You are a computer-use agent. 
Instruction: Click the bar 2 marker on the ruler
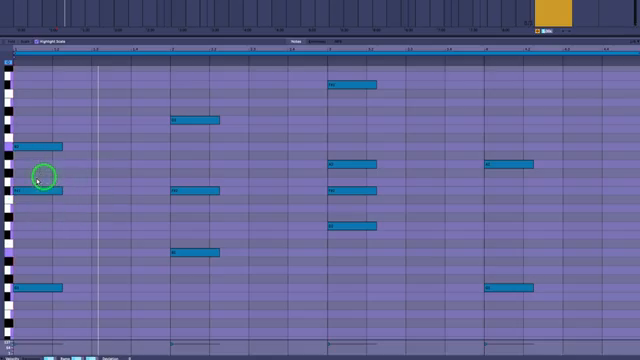[173, 49]
